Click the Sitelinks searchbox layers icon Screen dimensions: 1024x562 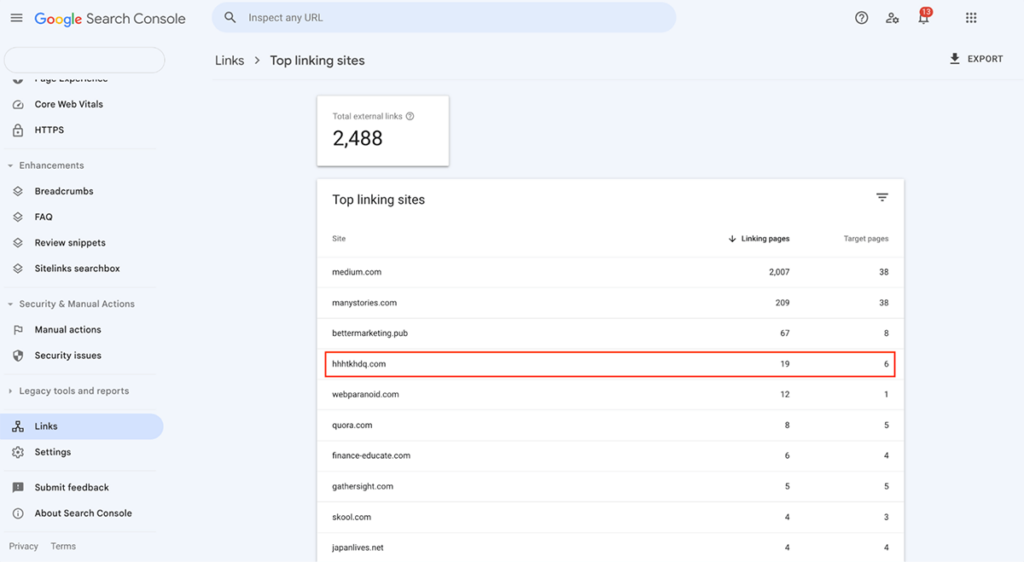(x=18, y=268)
